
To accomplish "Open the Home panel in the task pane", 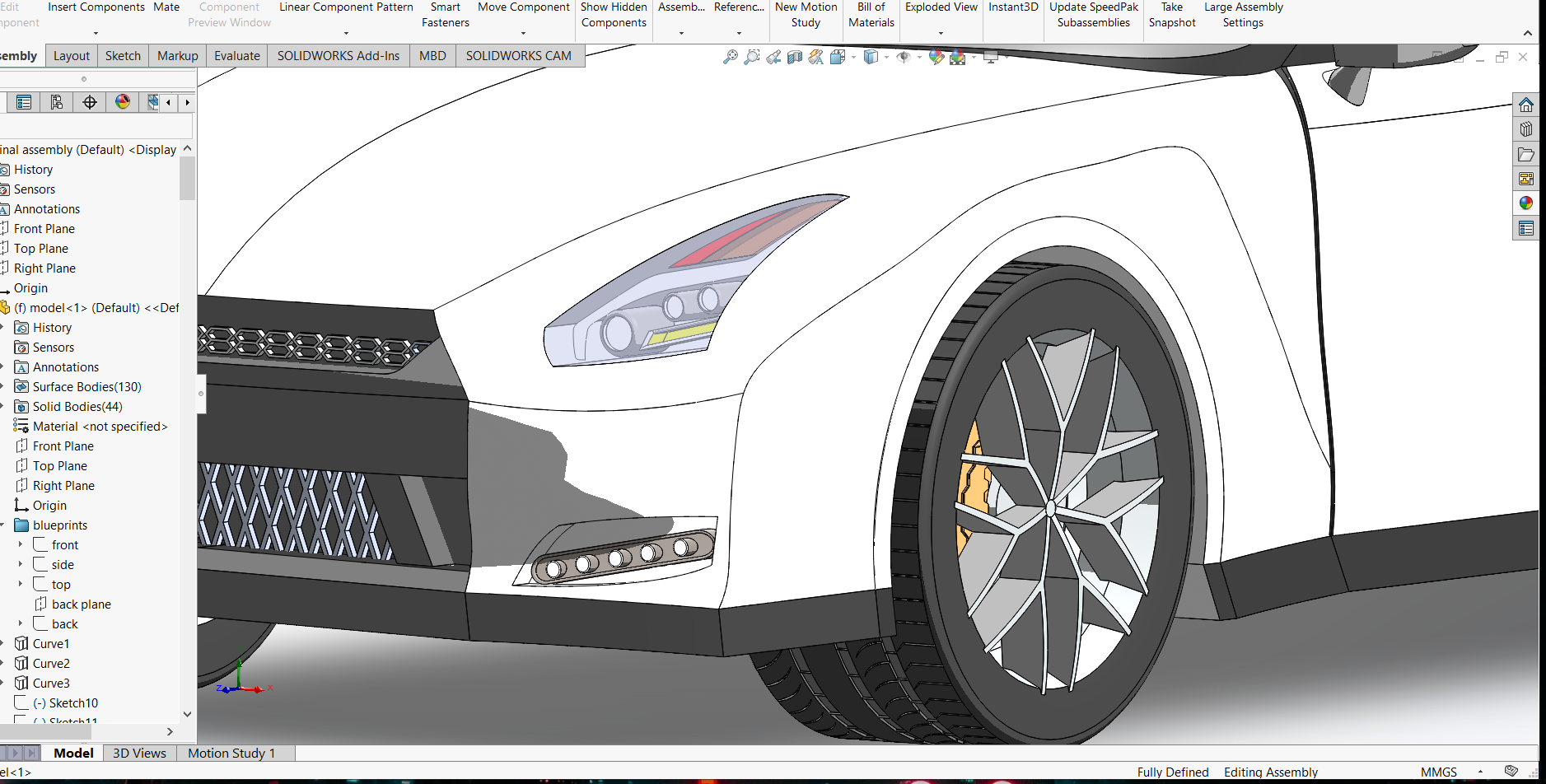I will click(1527, 105).
